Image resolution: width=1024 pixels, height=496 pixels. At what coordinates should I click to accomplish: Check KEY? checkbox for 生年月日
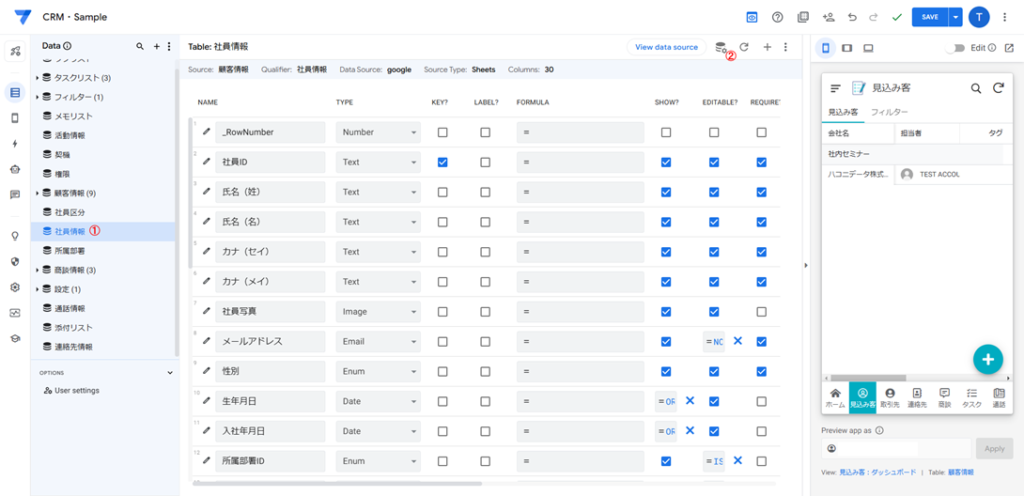point(443,401)
